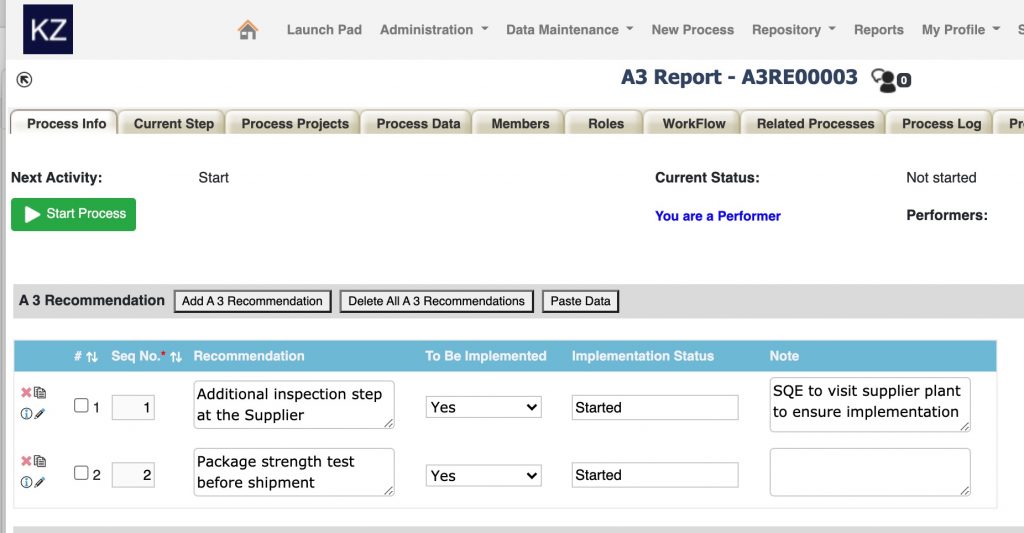Click the Implementation Status field in row 2
1024x533 pixels.
point(654,475)
